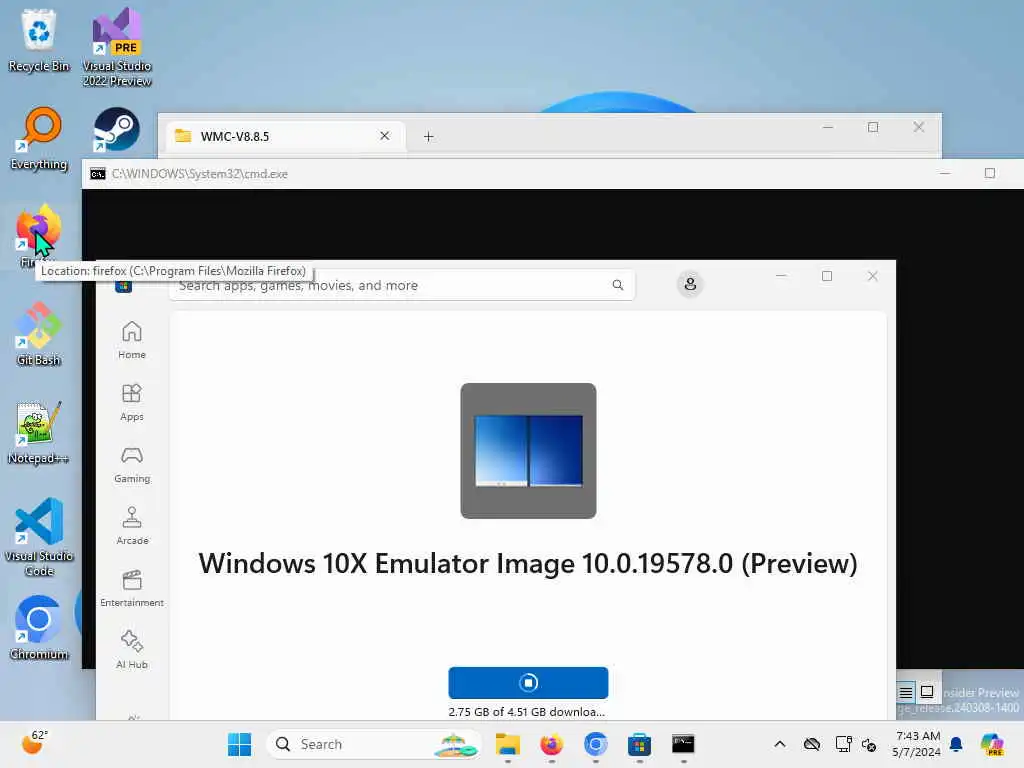Click the Windows 10X Emulator thumbnail
The height and width of the screenshot is (768, 1024).
528,451
